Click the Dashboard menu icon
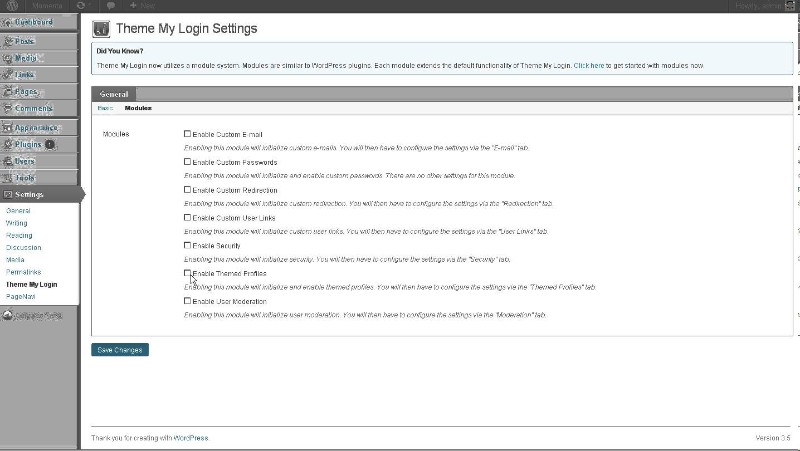This screenshot has width=800, height=451. click(x=7, y=23)
